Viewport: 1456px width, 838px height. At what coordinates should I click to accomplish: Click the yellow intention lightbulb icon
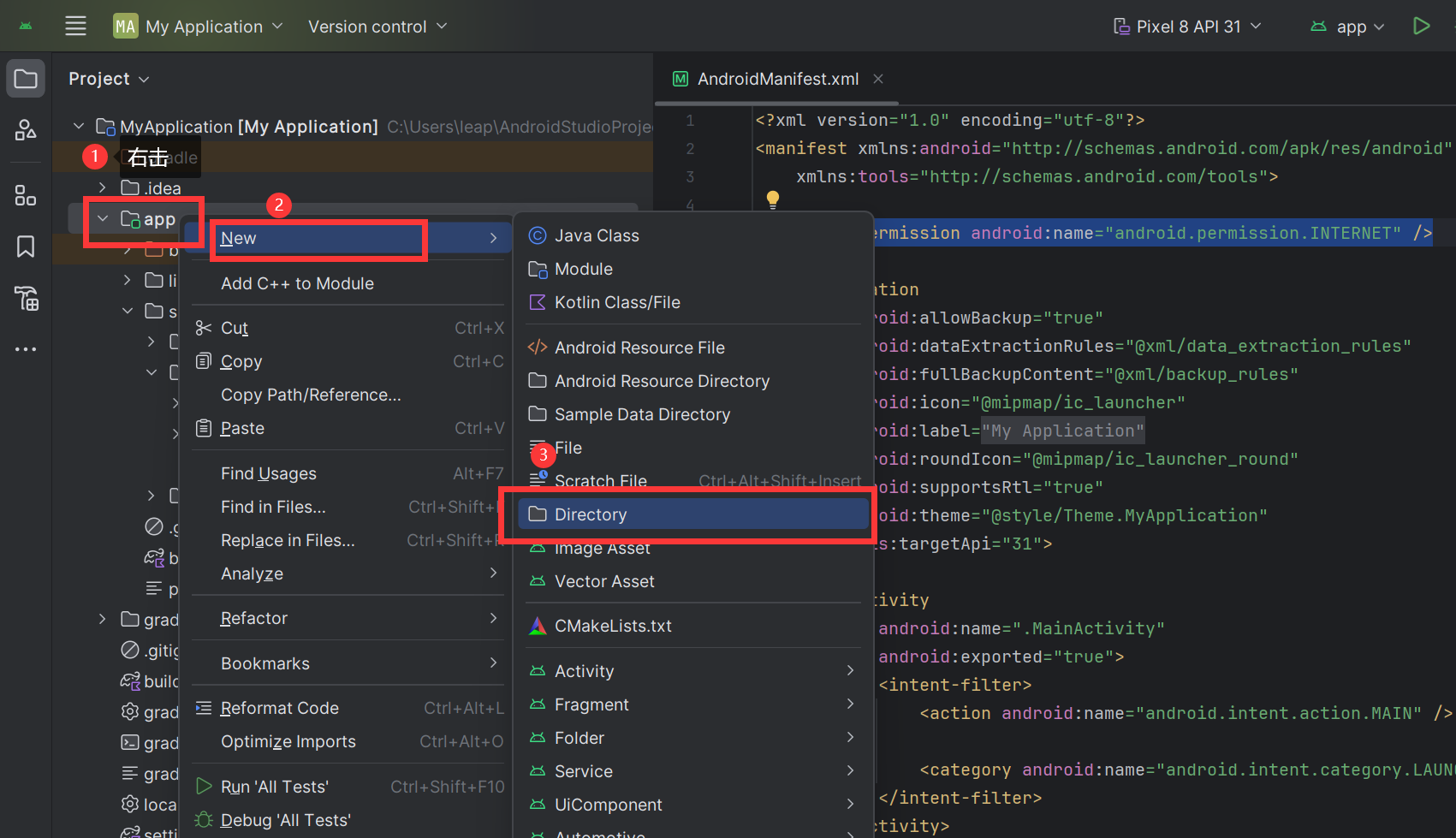(773, 199)
